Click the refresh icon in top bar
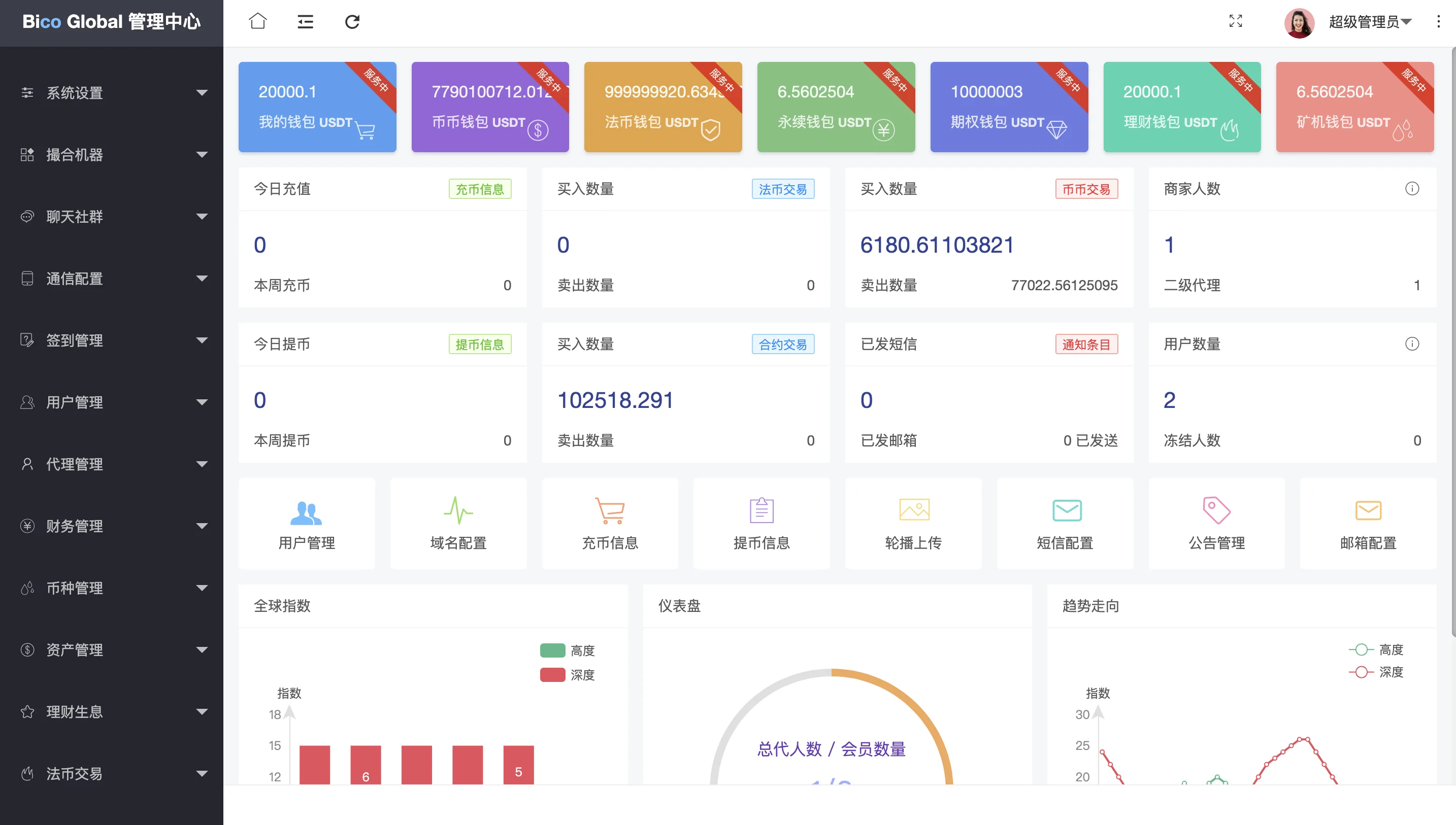 pyautogui.click(x=352, y=21)
